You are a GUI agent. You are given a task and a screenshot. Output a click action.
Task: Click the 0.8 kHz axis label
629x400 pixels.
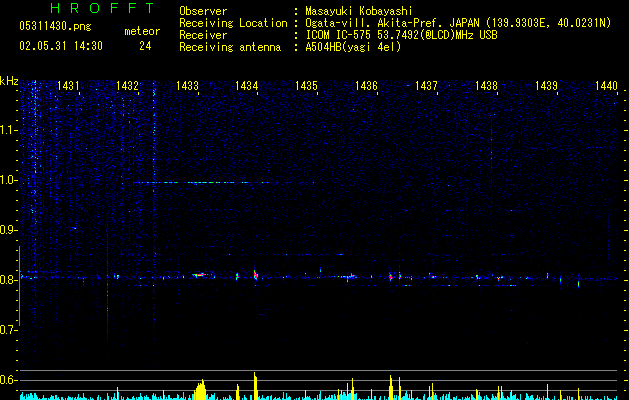pos(8,280)
